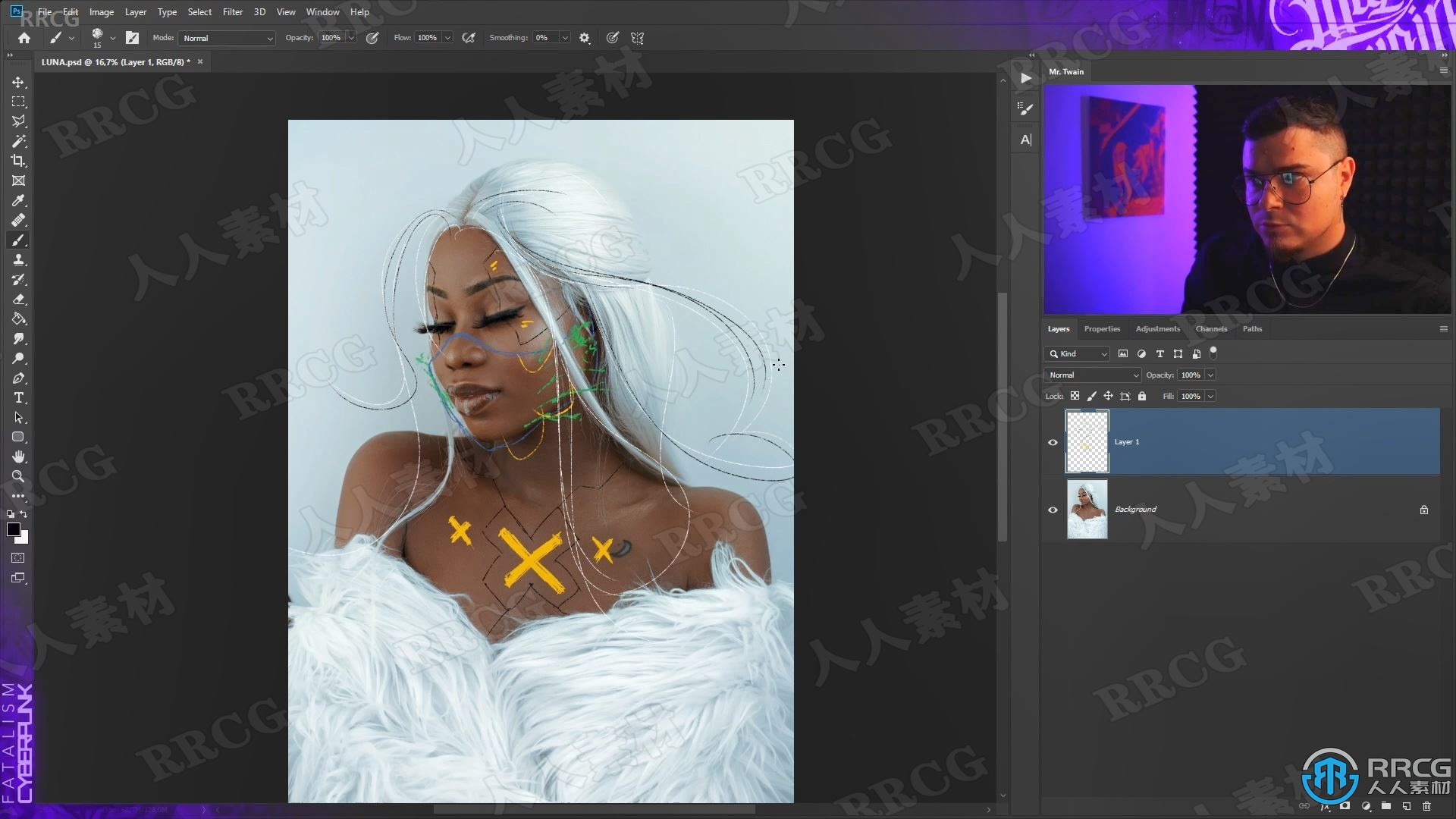The image size is (1456, 819).
Task: Click the Delete layer trash icon
Action: pos(1426,806)
